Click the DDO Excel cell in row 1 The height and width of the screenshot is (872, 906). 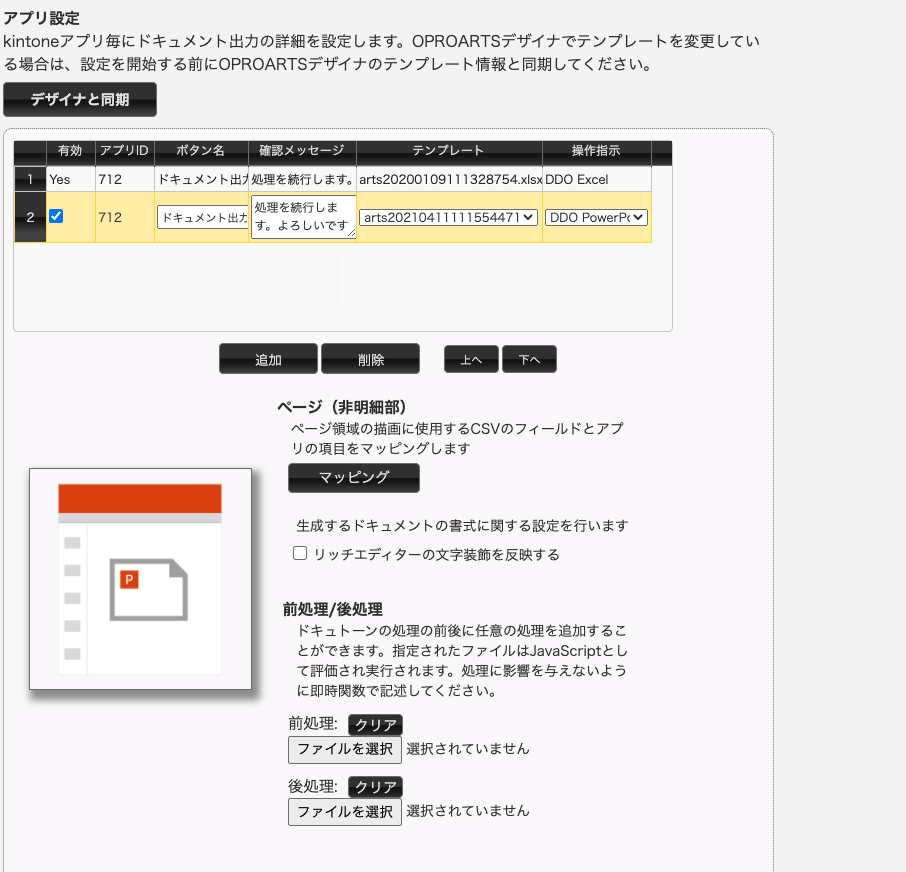[597, 179]
